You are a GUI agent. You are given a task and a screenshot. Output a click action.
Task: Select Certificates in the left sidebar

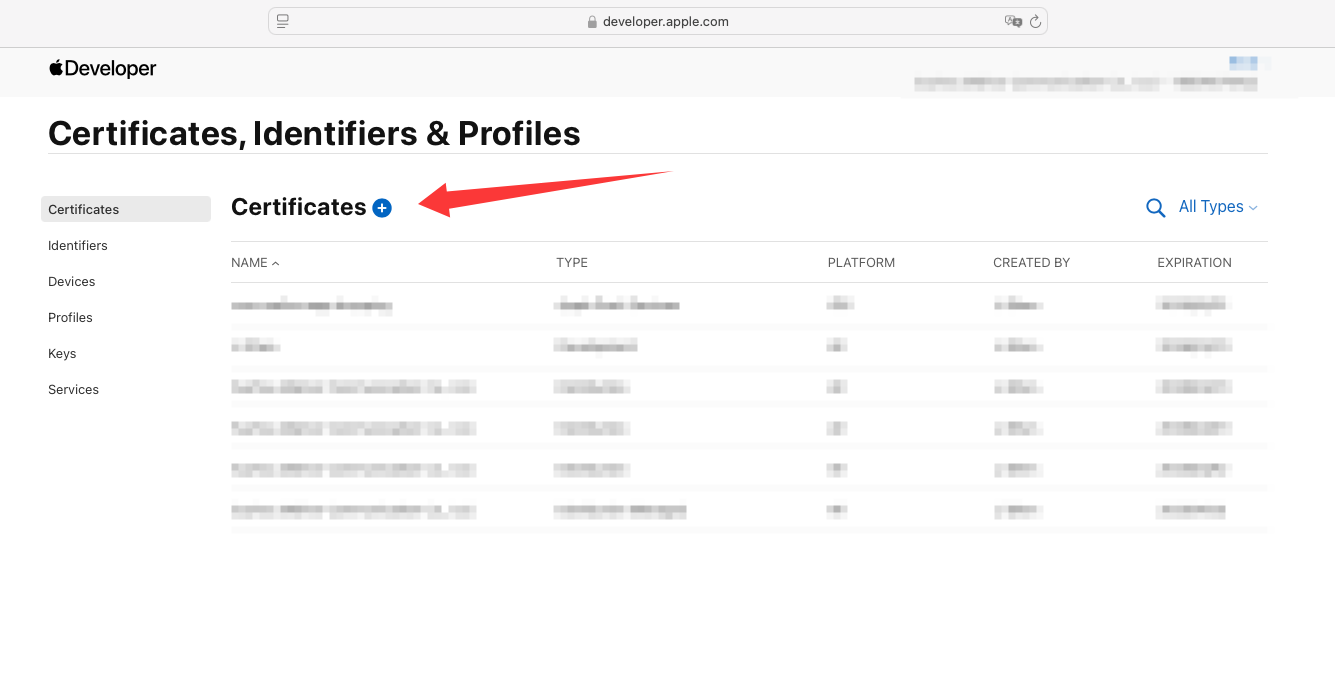point(84,209)
